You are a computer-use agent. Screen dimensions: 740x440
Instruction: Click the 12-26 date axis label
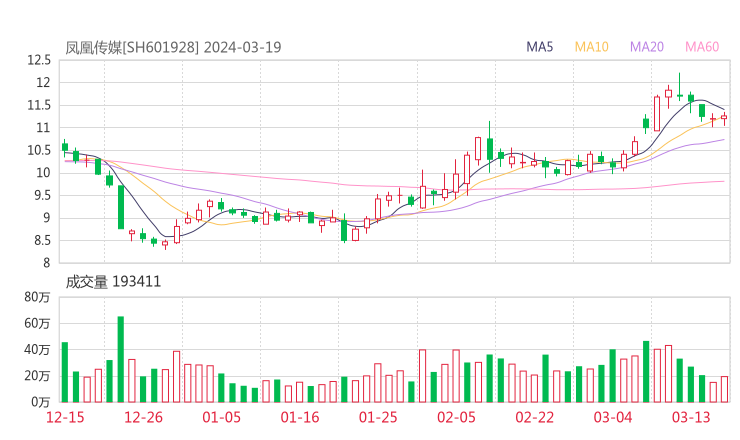[143, 417]
